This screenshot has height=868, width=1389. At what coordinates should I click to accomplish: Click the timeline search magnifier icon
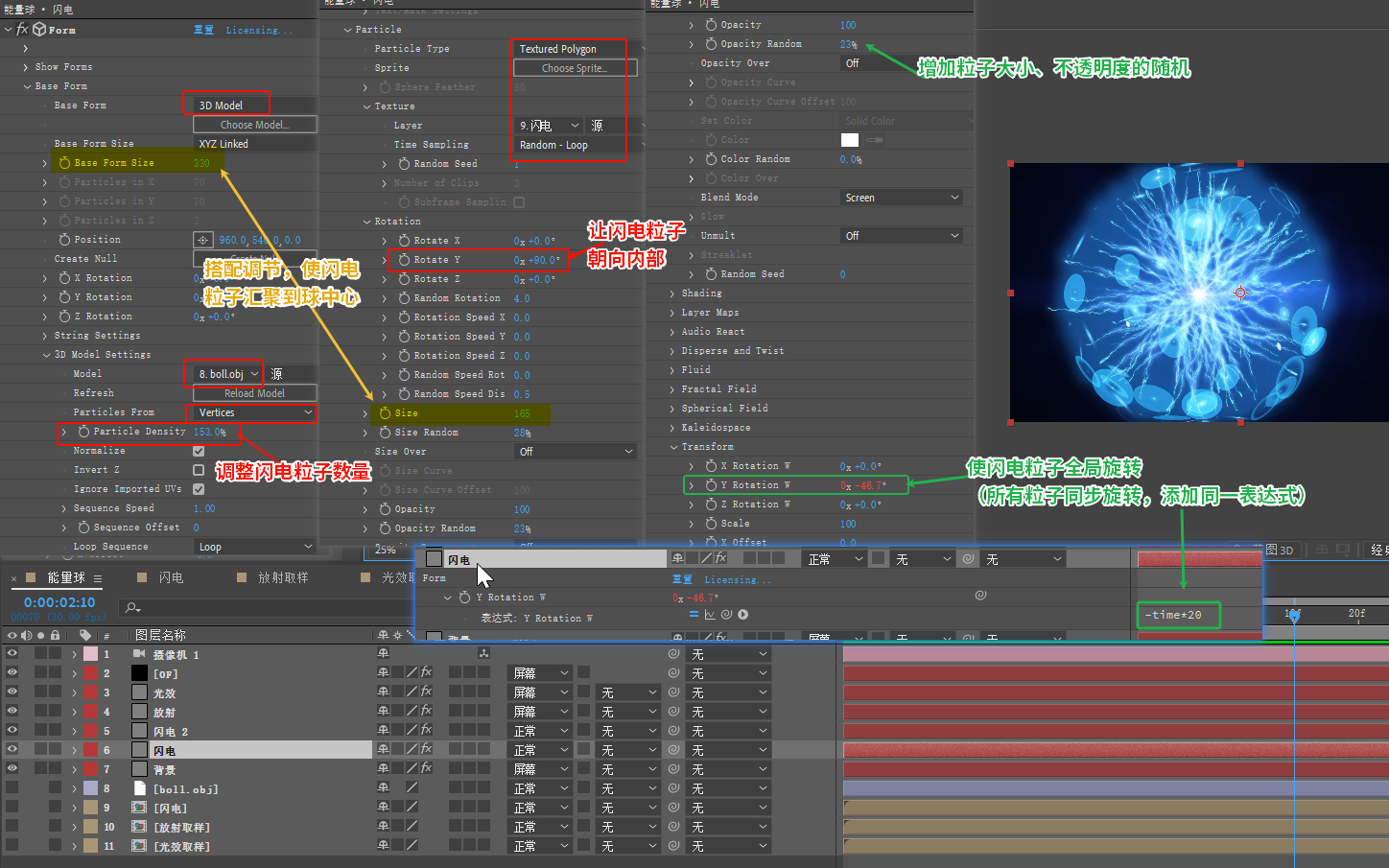pos(131,607)
